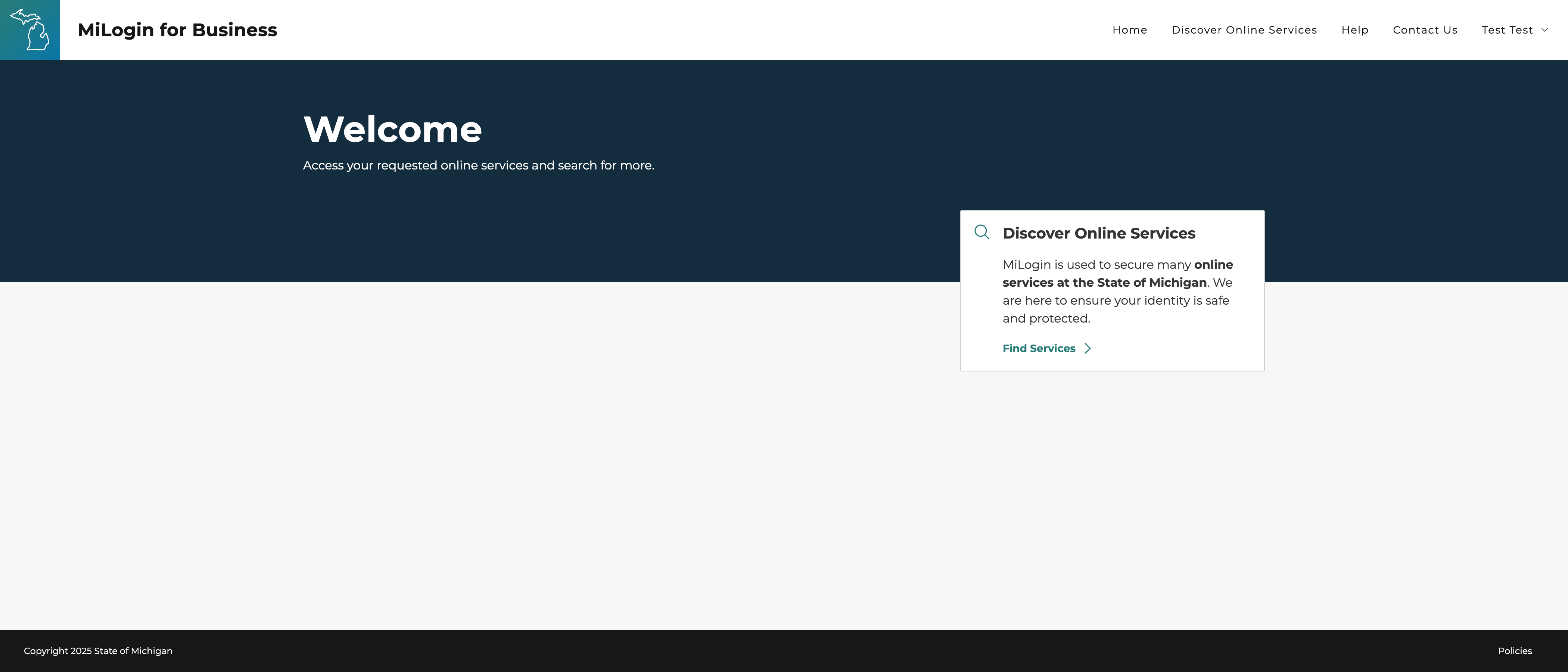Viewport: 1568px width, 672px height.
Task: Click the Michigan state logo icon
Action: point(30,30)
